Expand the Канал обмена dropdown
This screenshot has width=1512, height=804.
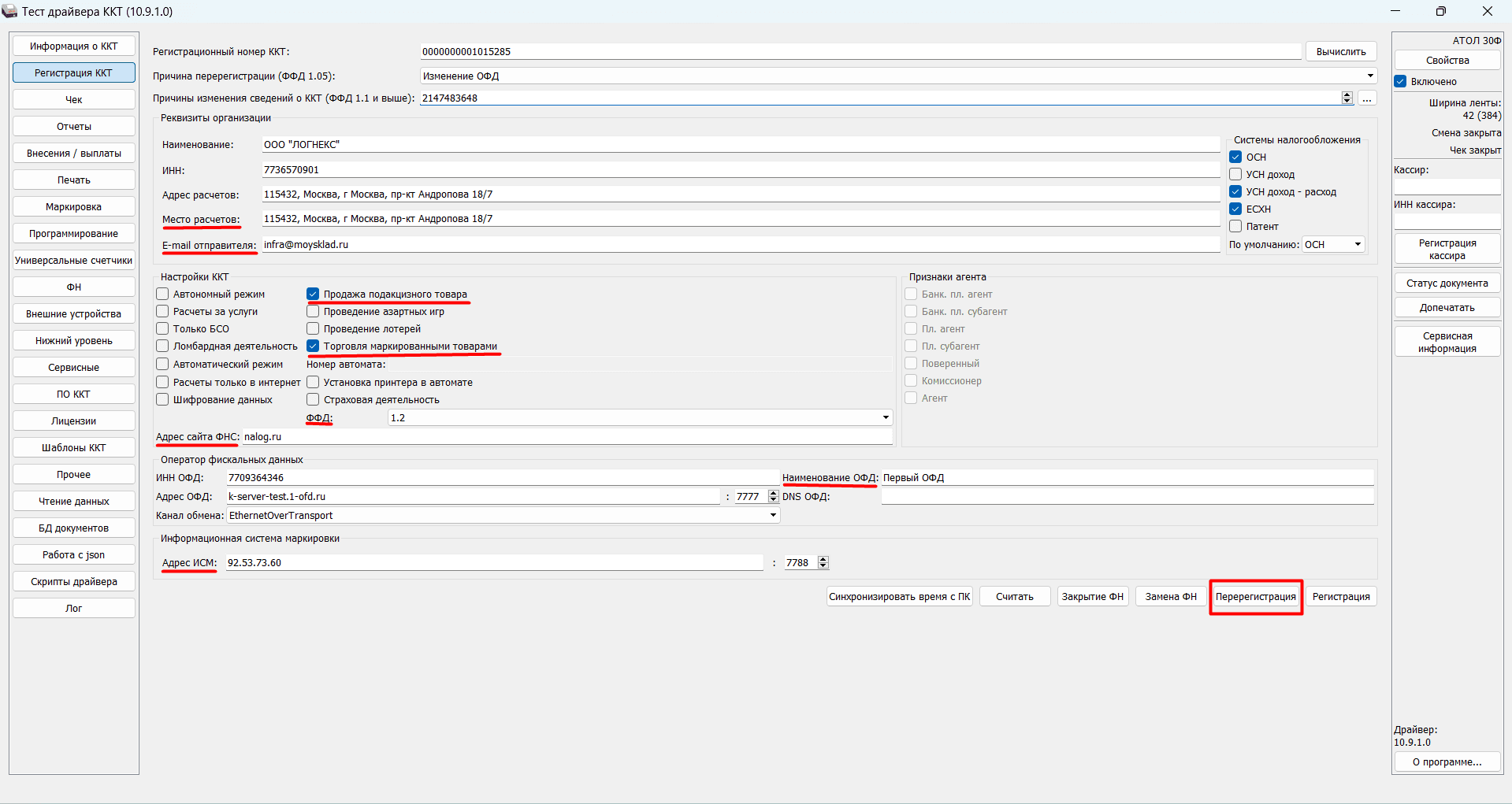[x=773, y=515]
